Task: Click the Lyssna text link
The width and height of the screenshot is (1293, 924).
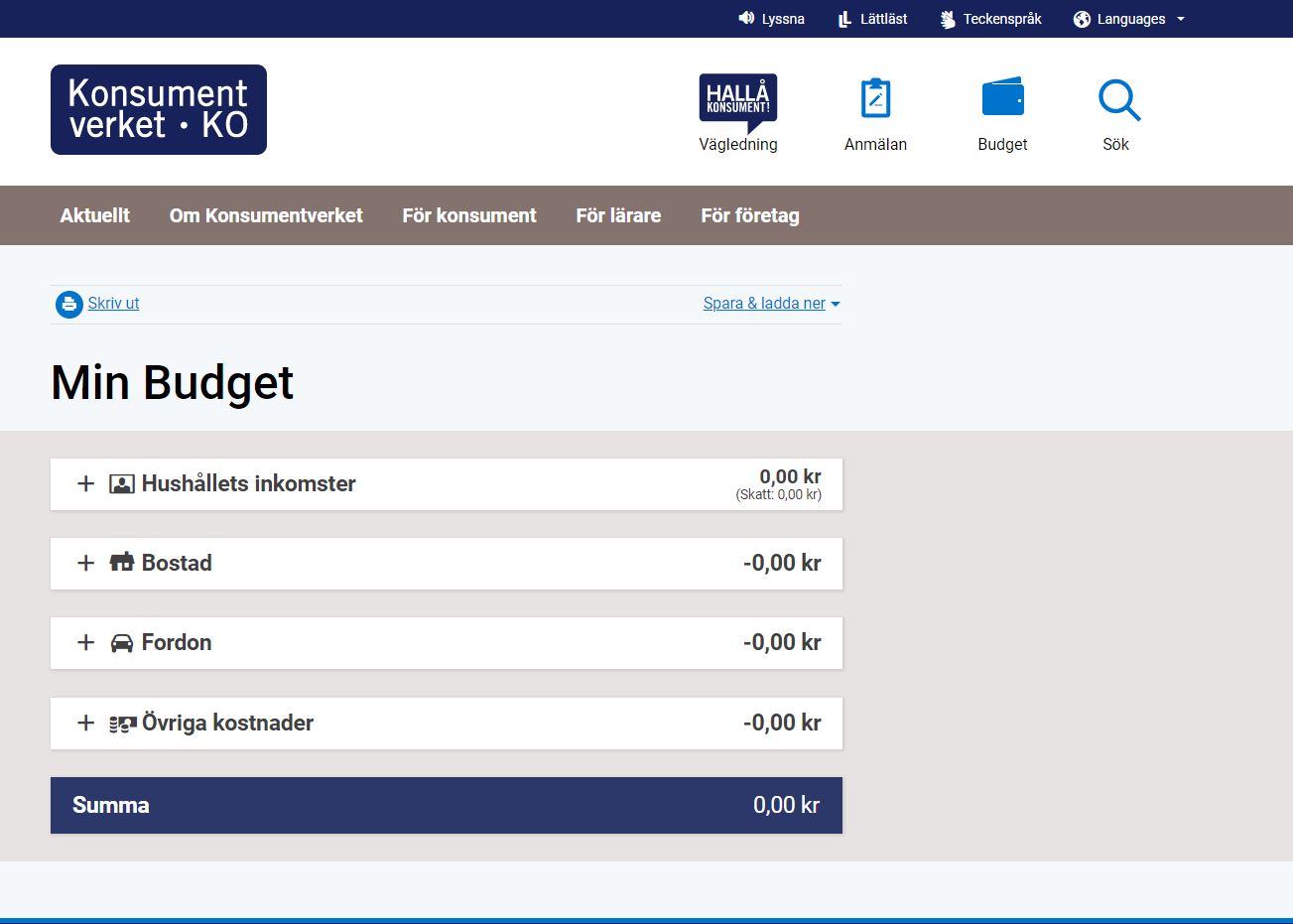Action: 783,19
